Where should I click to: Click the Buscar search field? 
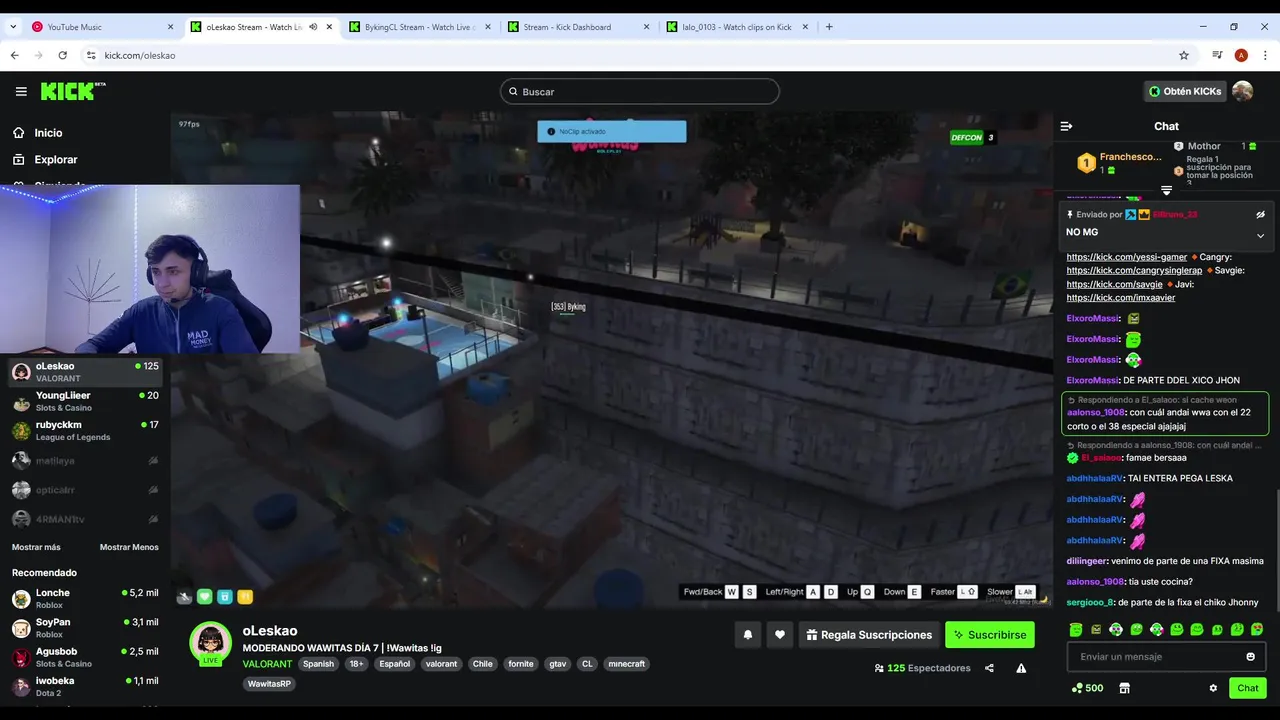tap(640, 92)
